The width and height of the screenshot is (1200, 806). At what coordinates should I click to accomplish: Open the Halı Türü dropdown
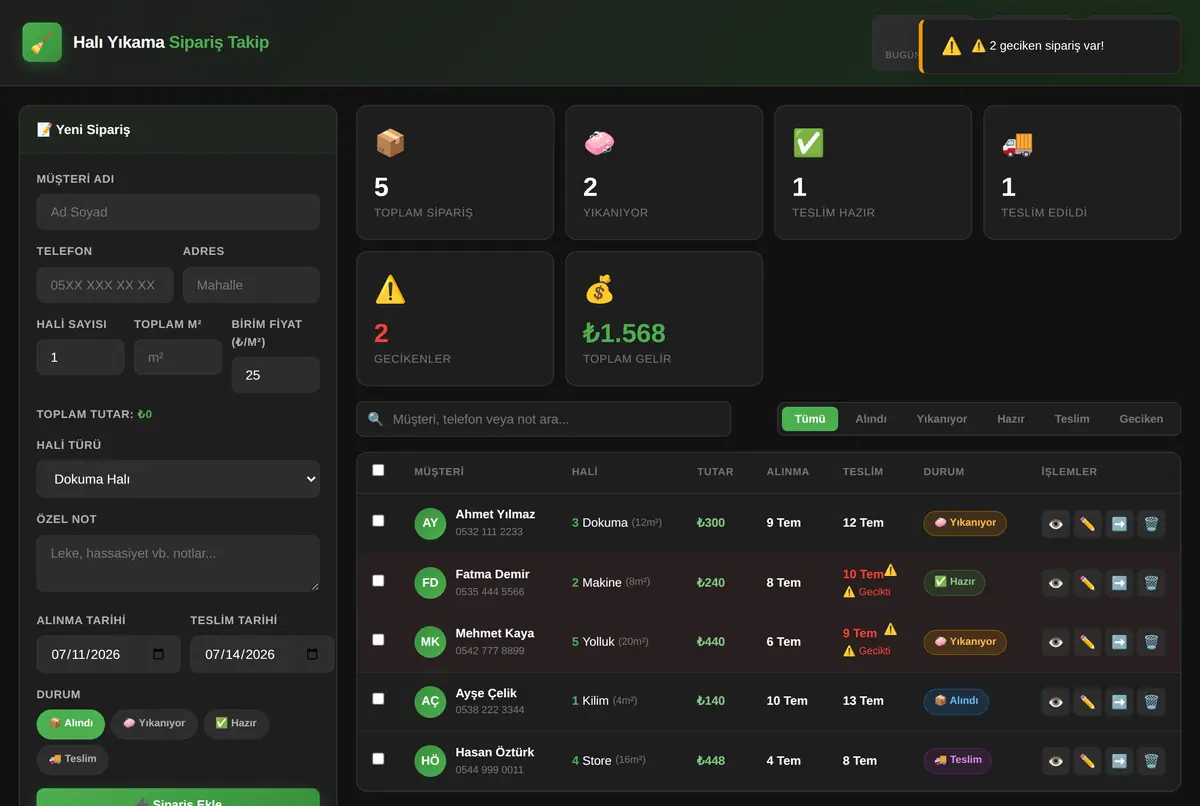pos(178,479)
